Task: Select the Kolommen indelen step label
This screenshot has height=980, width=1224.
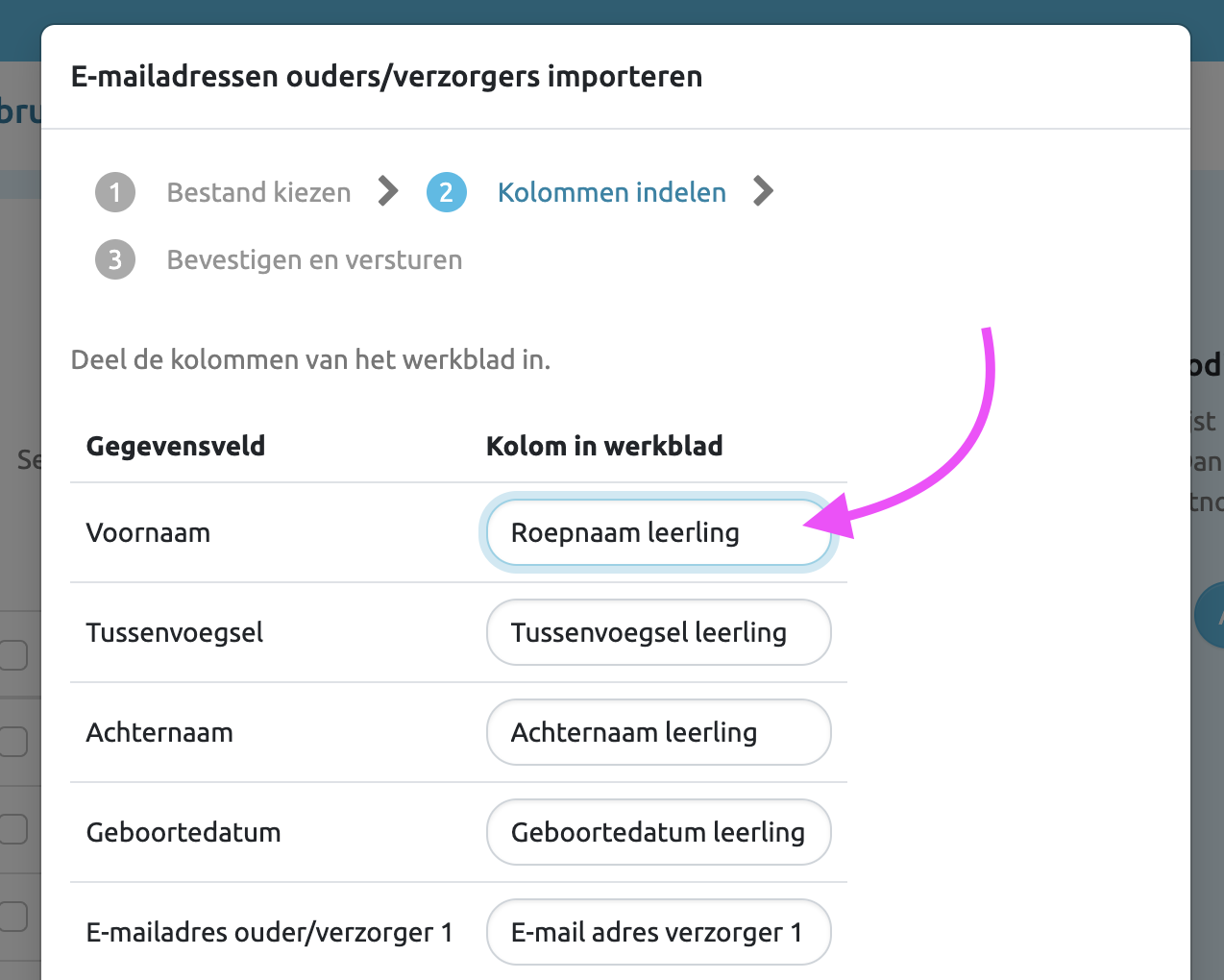Action: pyautogui.click(x=611, y=192)
